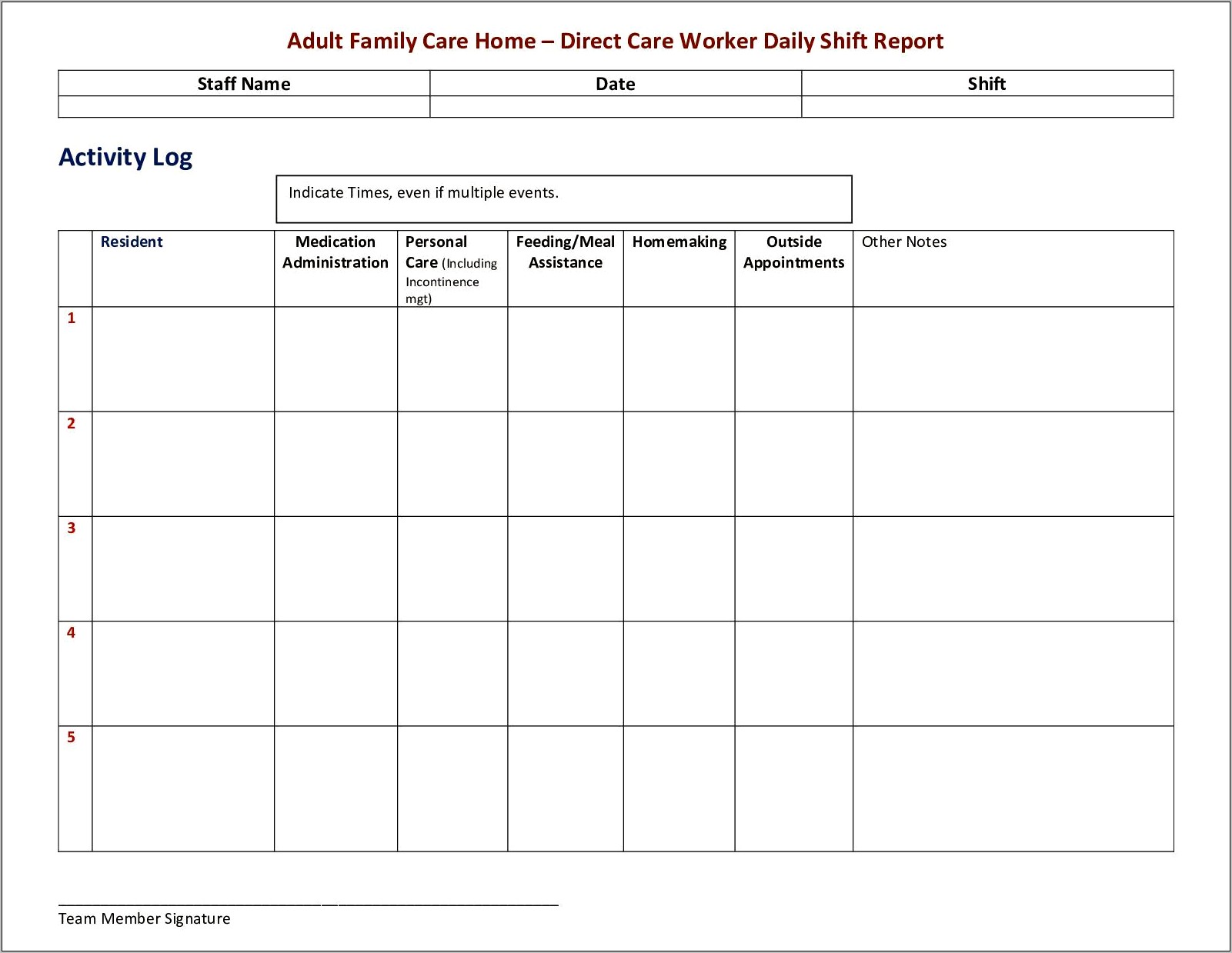Click row number 3
Screen dimensions: 1232x953
click(72, 528)
